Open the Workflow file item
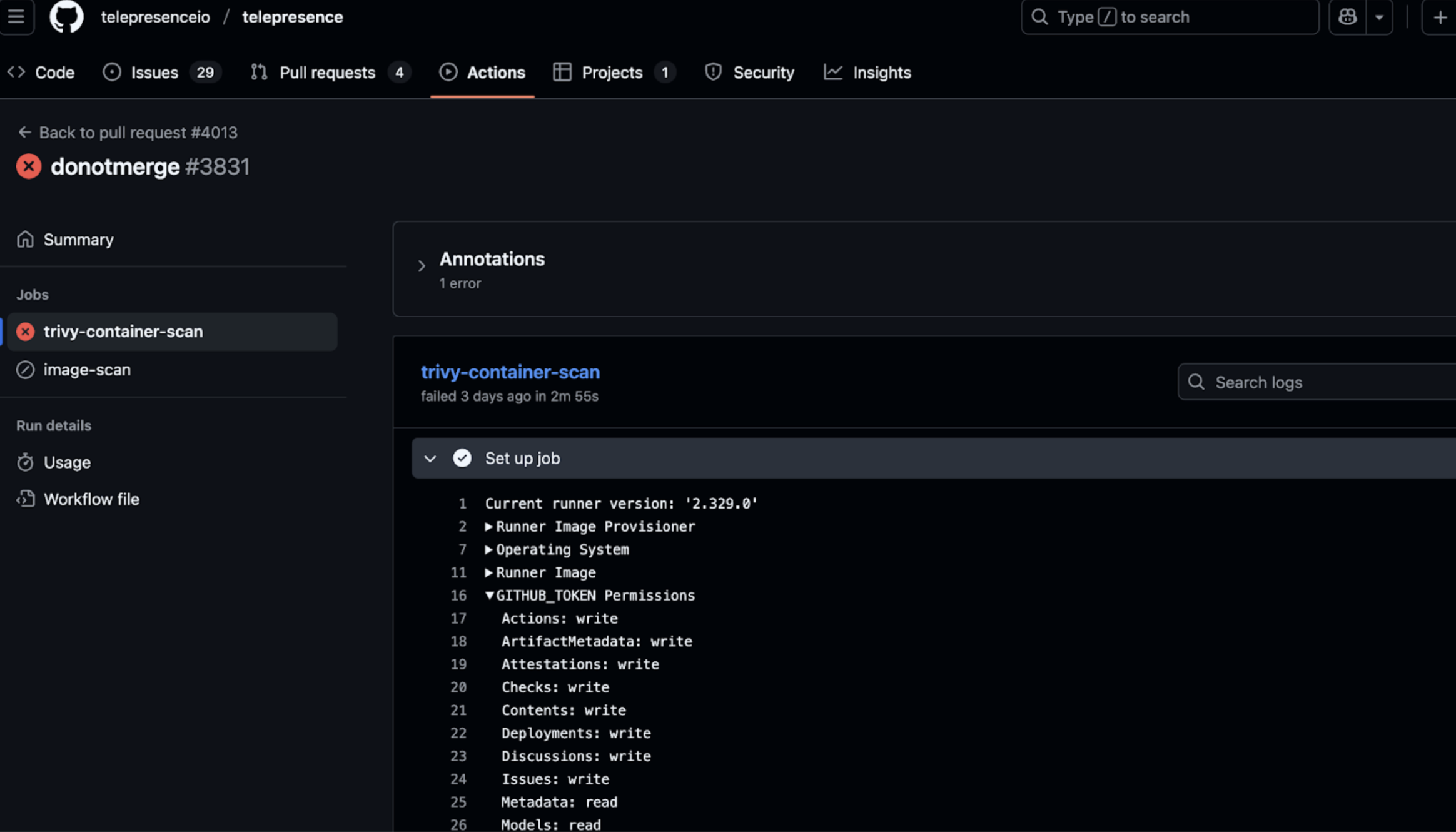Viewport: 1456px width, 832px height. (91, 499)
